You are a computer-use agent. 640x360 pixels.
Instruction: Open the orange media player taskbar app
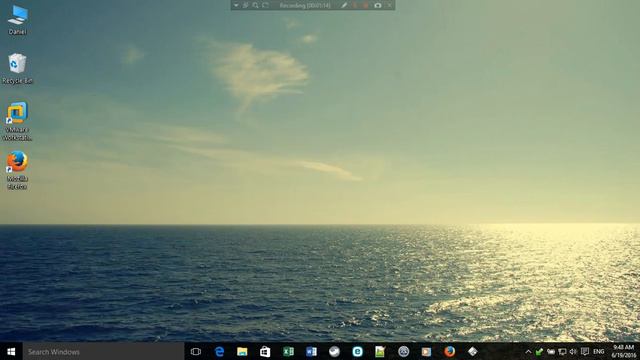tap(426, 351)
